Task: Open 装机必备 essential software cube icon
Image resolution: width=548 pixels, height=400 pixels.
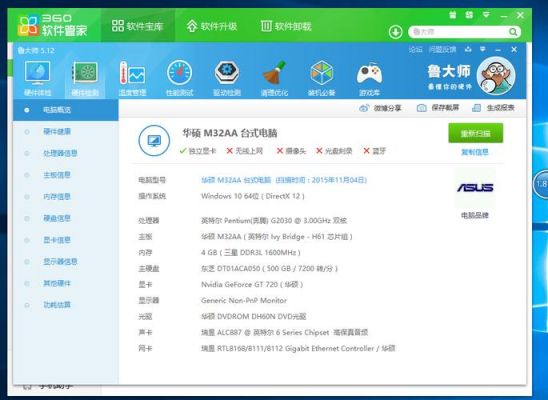Action: [322, 78]
